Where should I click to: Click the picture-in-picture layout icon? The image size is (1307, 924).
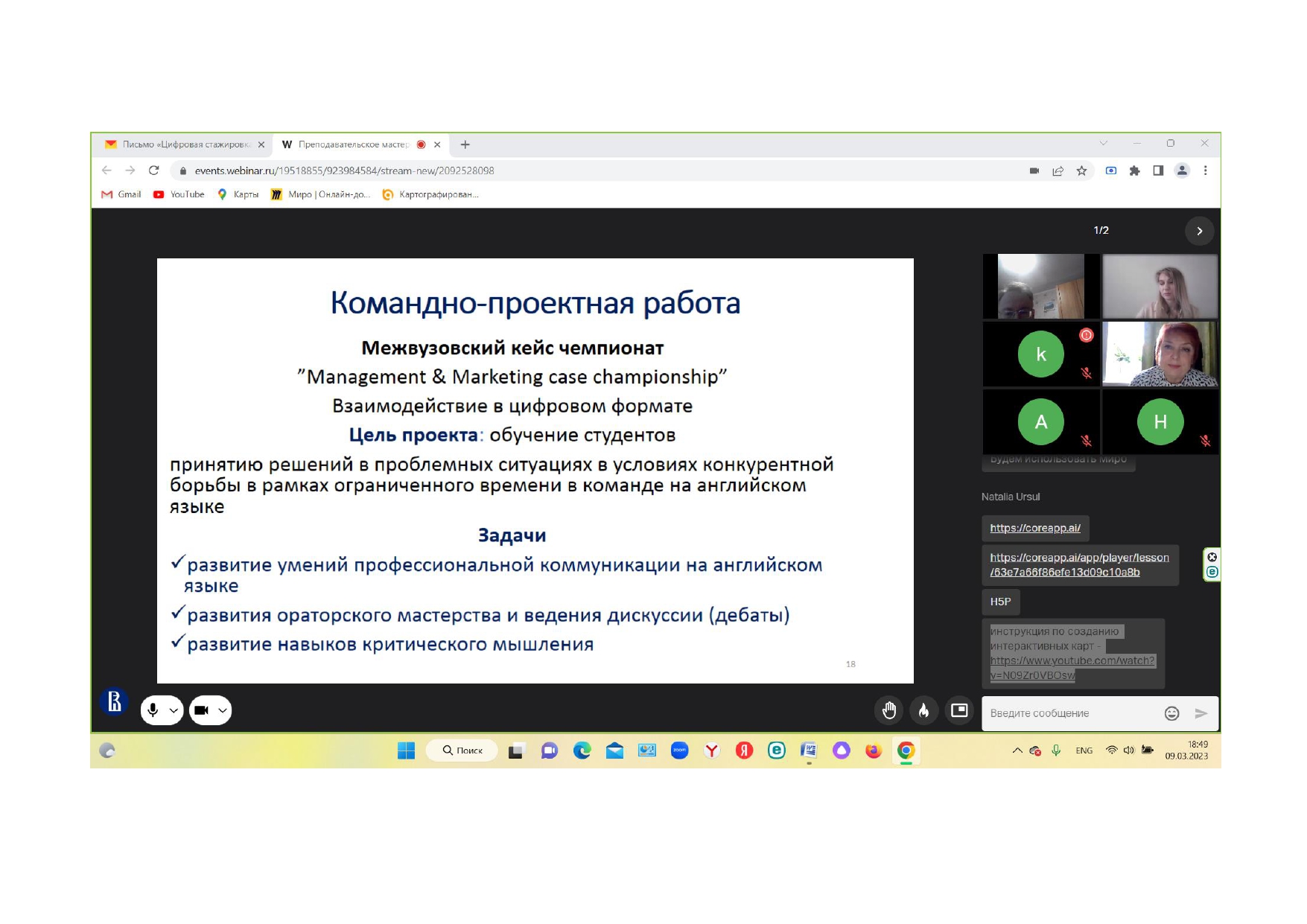959,710
